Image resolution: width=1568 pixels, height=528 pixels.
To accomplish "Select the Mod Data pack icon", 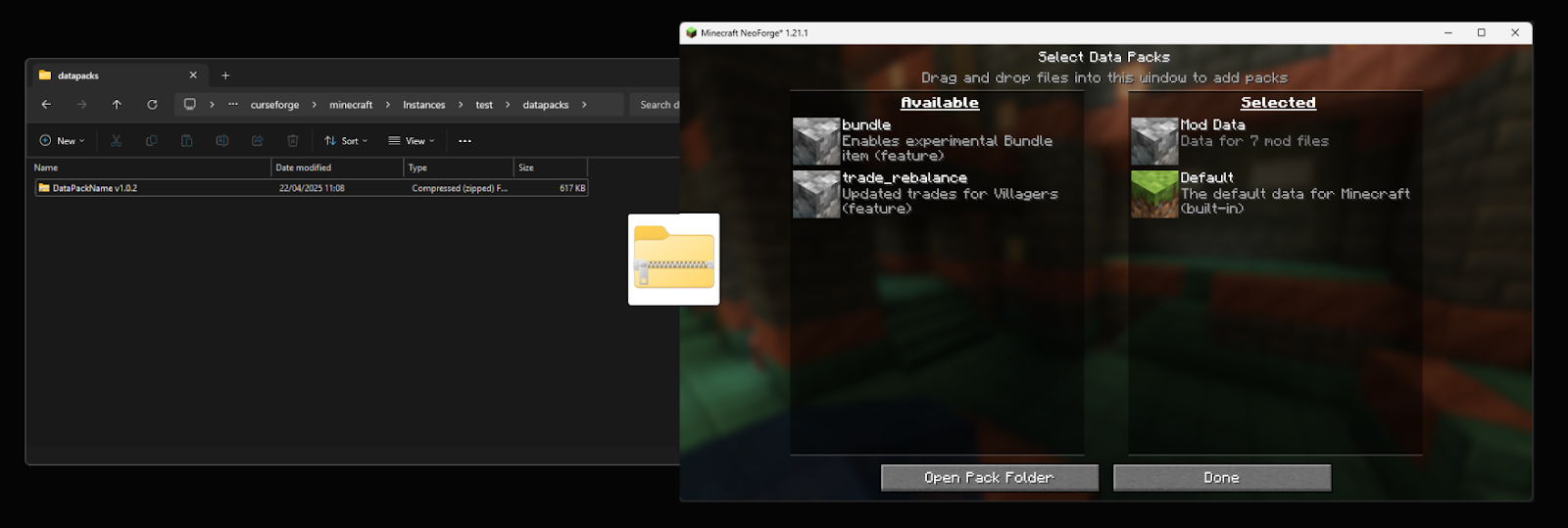I will pos(1154,141).
